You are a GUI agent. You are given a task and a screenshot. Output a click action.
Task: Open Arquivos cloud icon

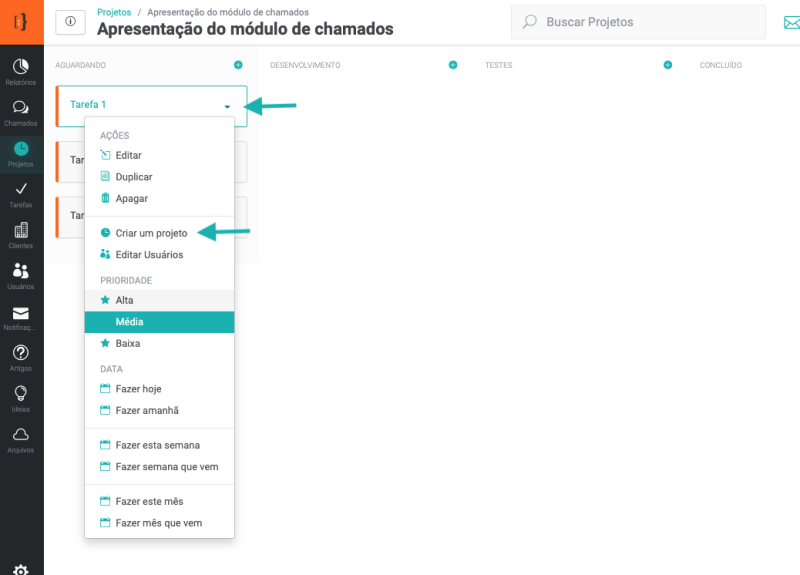pyautogui.click(x=21, y=438)
